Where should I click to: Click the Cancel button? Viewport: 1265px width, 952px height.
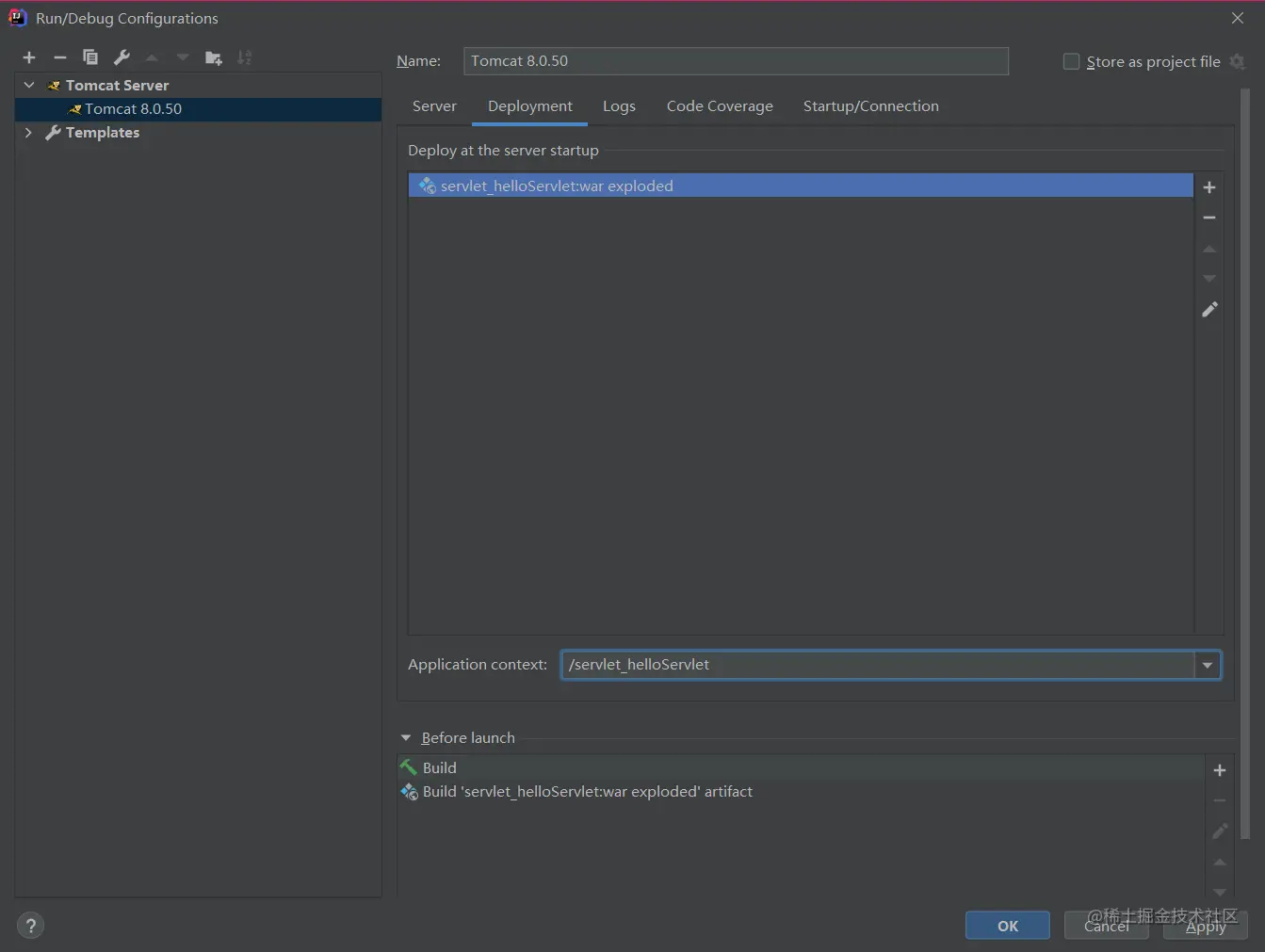[x=1107, y=926]
